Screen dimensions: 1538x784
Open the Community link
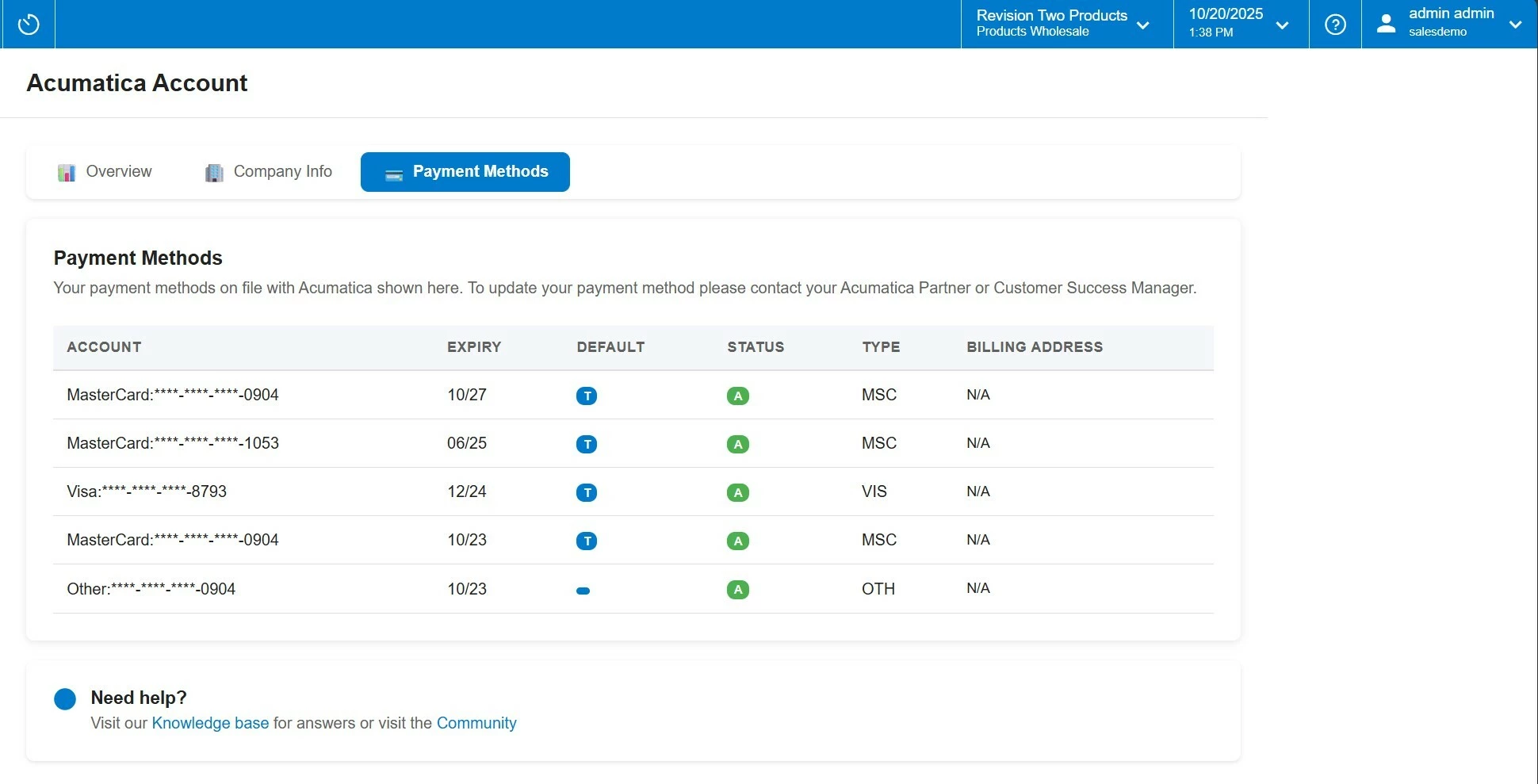(x=476, y=723)
